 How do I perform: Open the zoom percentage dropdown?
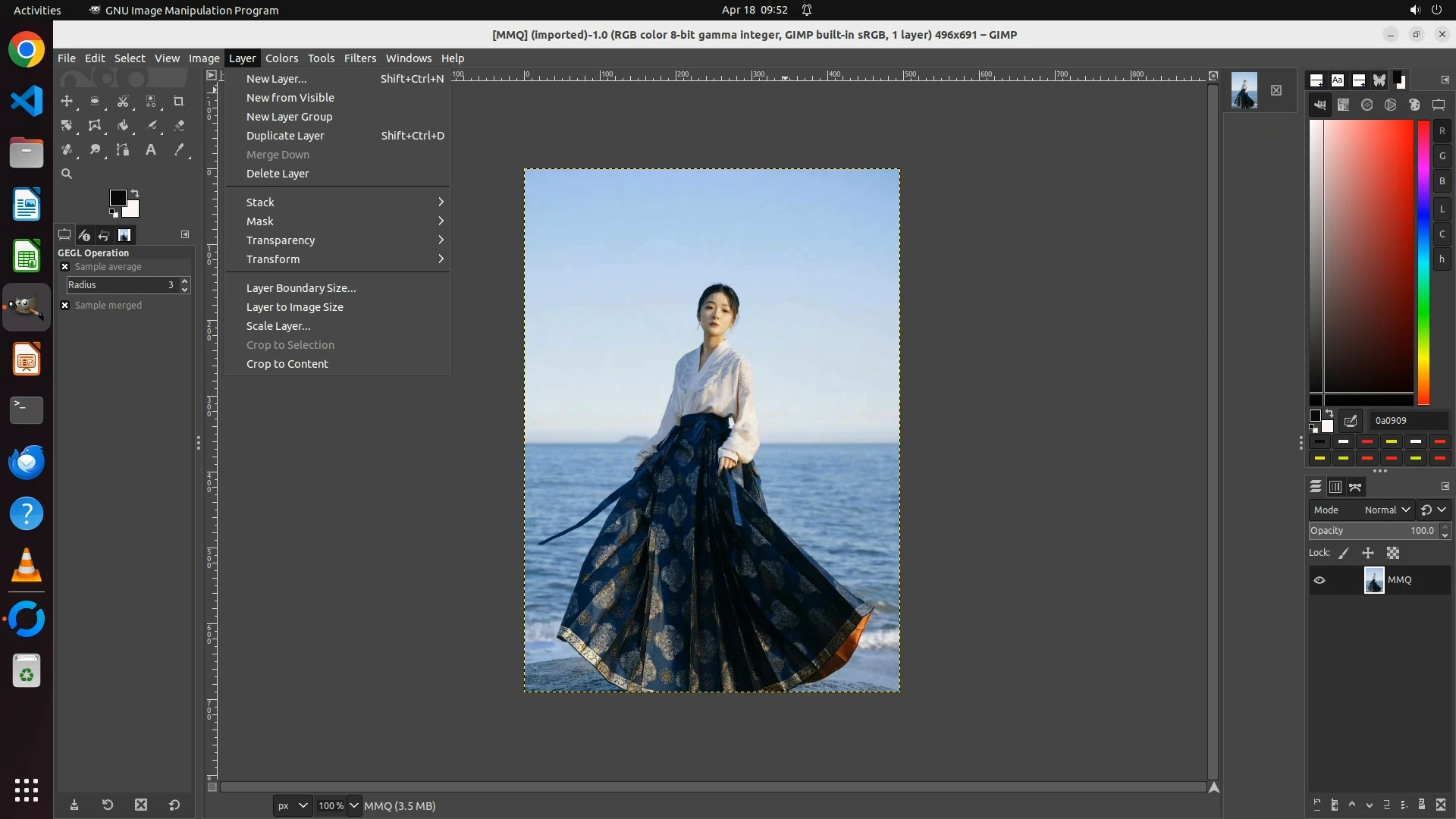[x=353, y=806]
